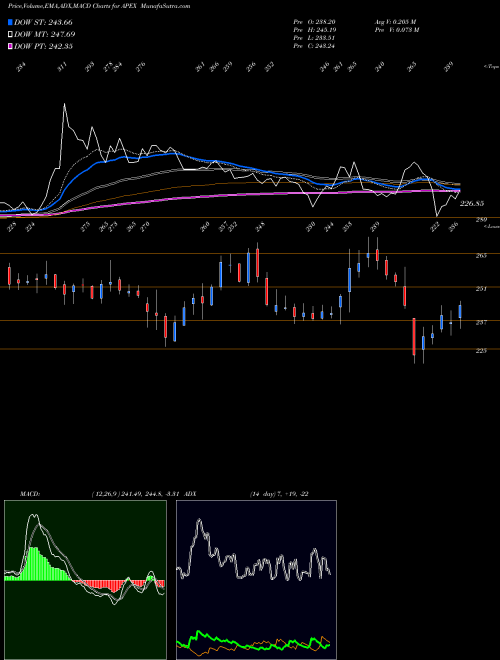Click the ADX (14 day) values text
The width and height of the screenshot is (500, 660).
[279, 494]
